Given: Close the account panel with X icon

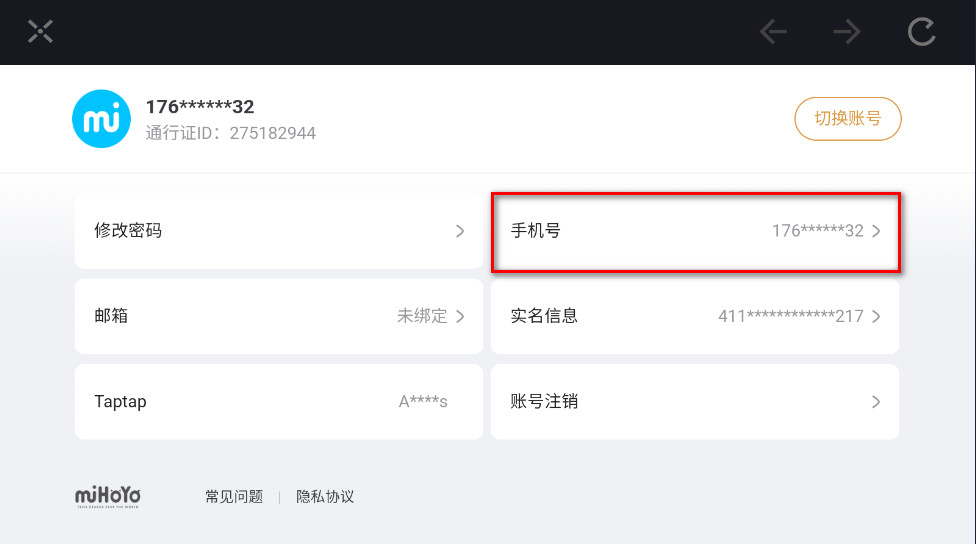Looking at the screenshot, I should [40, 32].
